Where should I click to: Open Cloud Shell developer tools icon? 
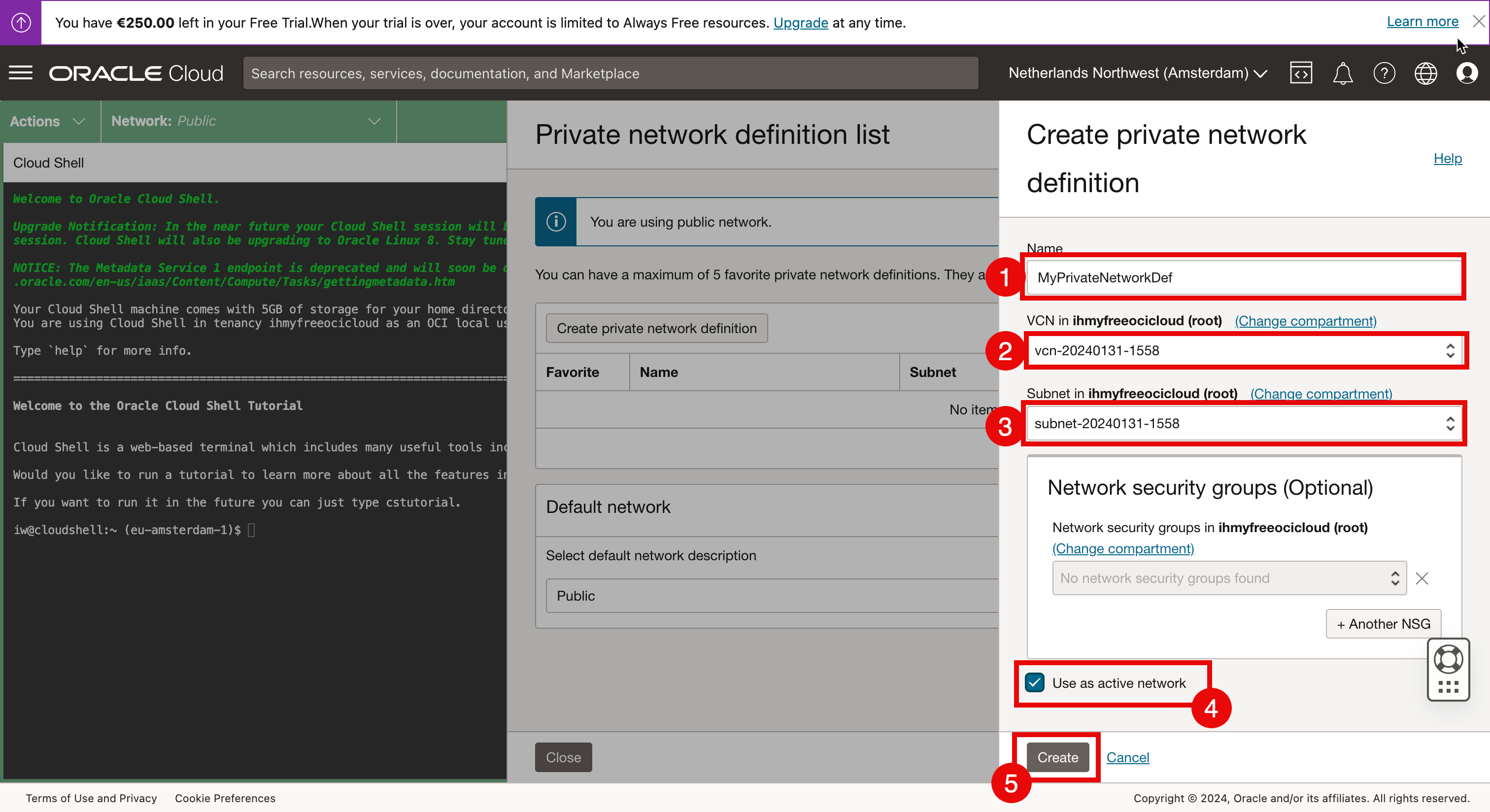pyautogui.click(x=1300, y=73)
